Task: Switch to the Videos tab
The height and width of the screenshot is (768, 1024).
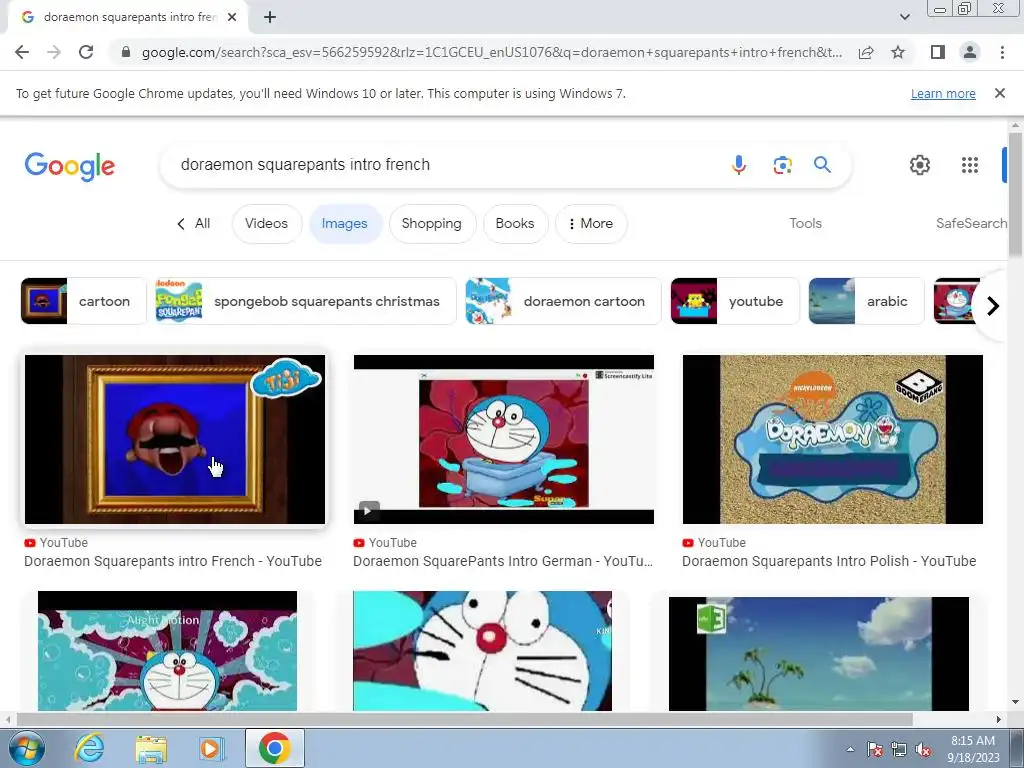Action: 266,223
